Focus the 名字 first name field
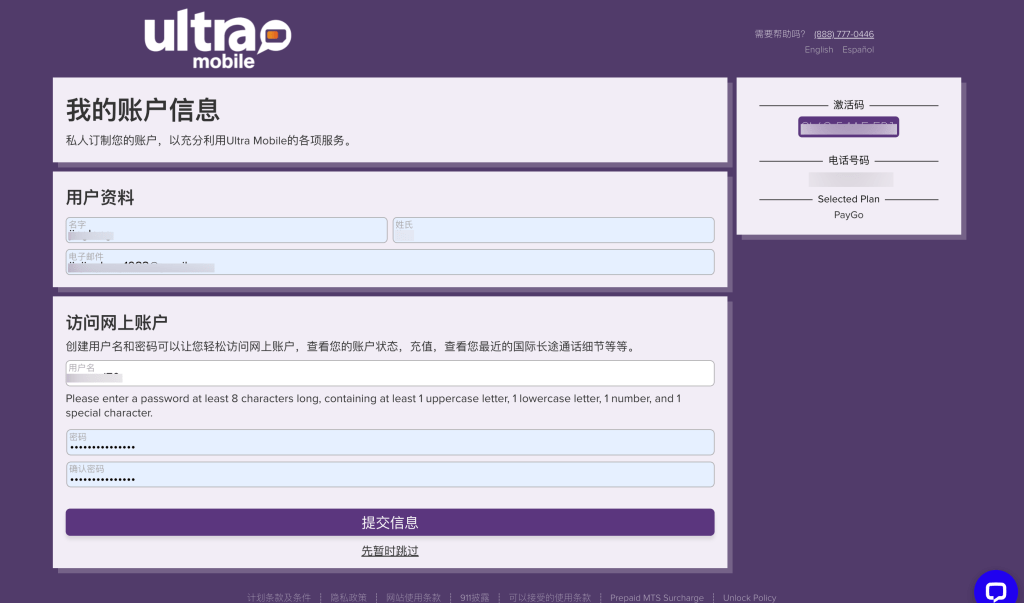The width and height of the screenshot is (1024, 603). [x=227, y=230]
